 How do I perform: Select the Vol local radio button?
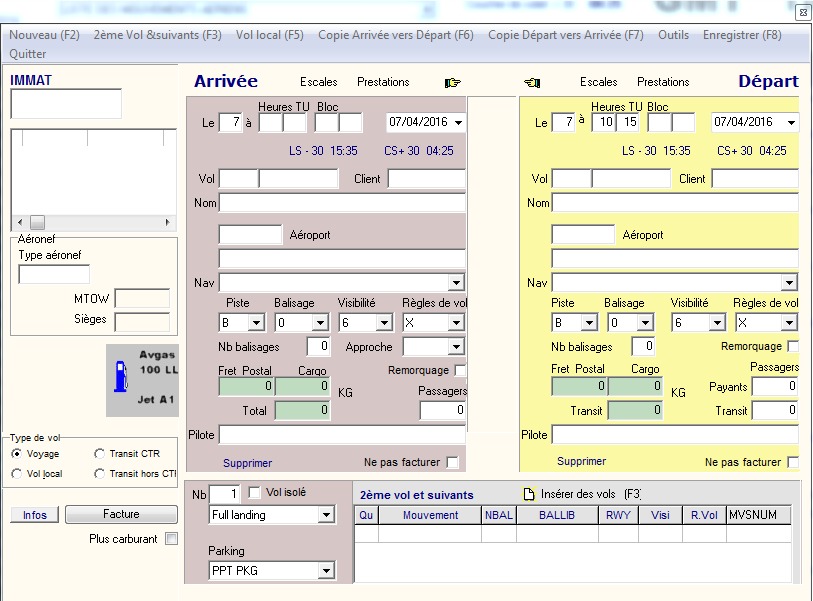pos(17,474)
